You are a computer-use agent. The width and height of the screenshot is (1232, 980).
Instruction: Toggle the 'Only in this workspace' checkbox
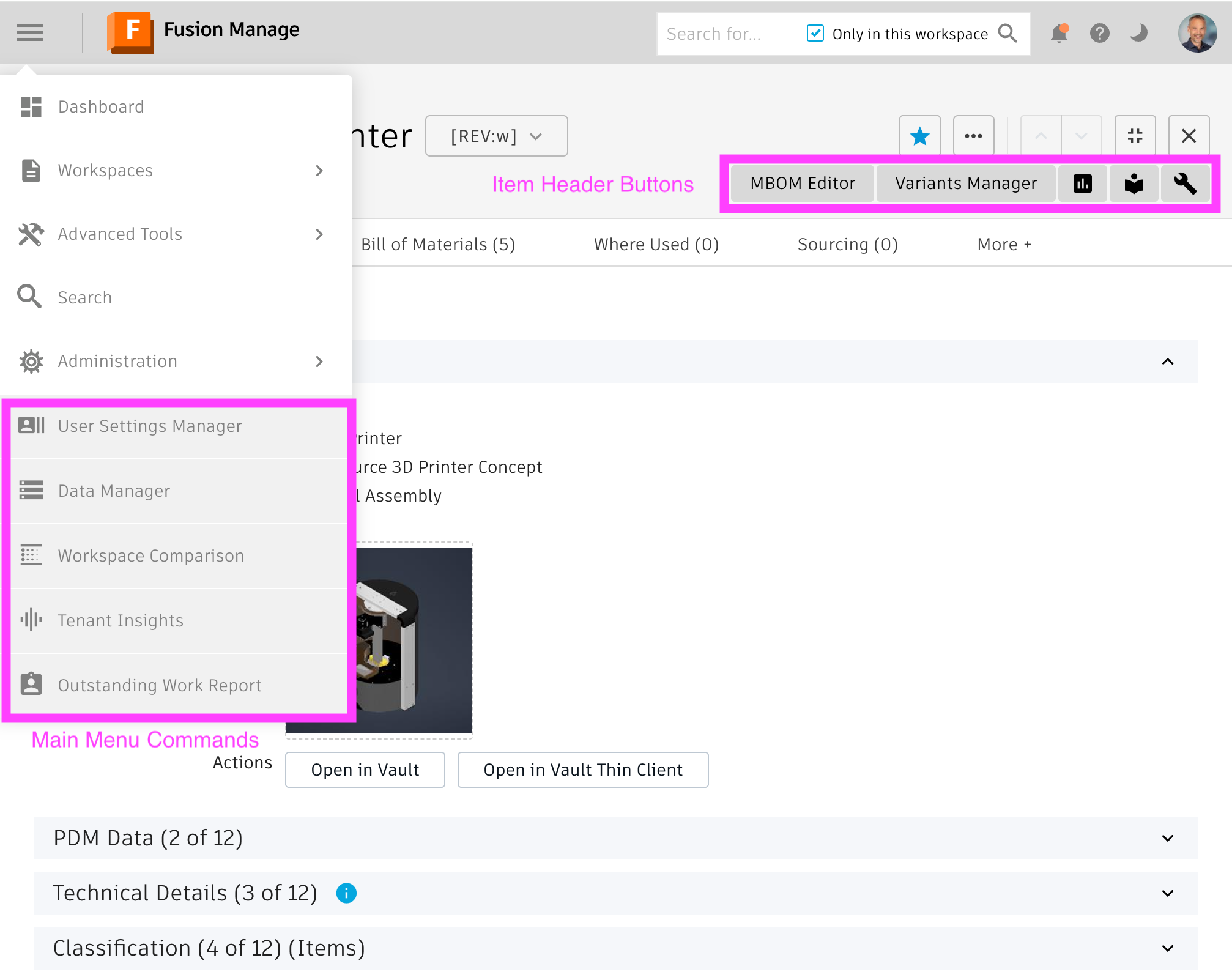[x=815, y=33]
